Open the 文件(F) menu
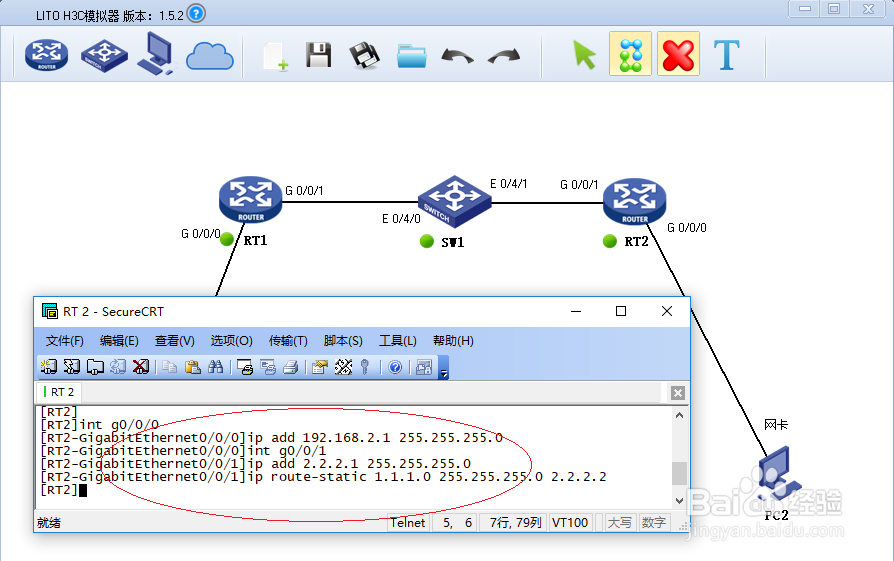 coord(64,341)
